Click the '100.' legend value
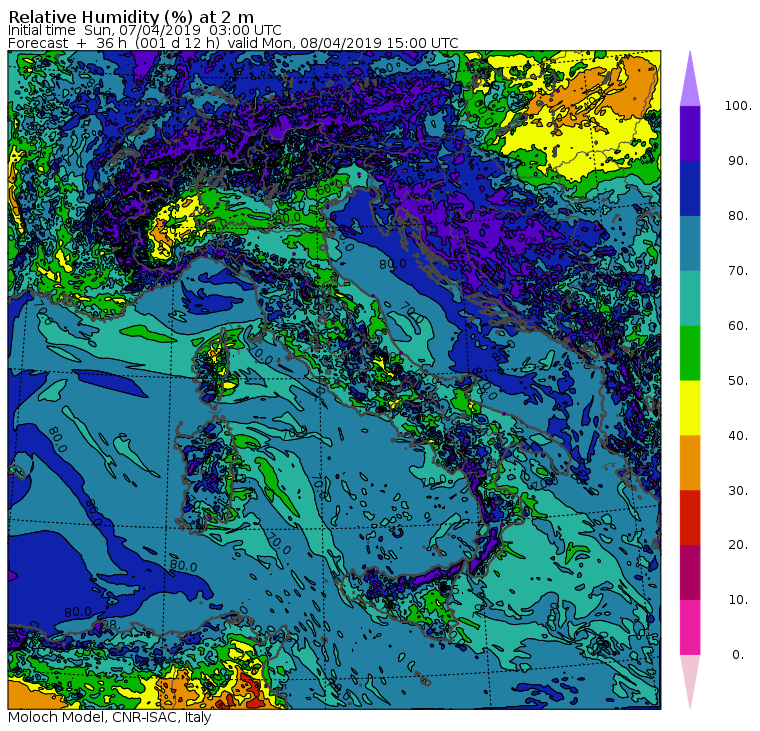The width and height of the screenshot is (760, 731). [x=738, y=106]
